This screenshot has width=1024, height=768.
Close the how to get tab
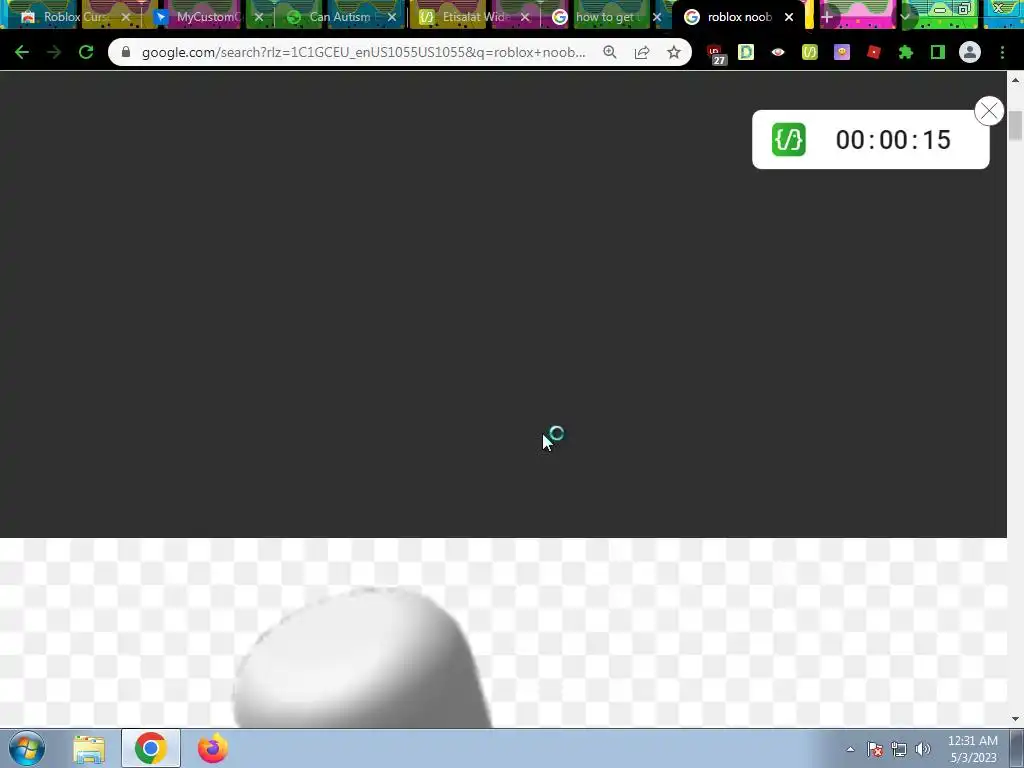pos(657,17)
